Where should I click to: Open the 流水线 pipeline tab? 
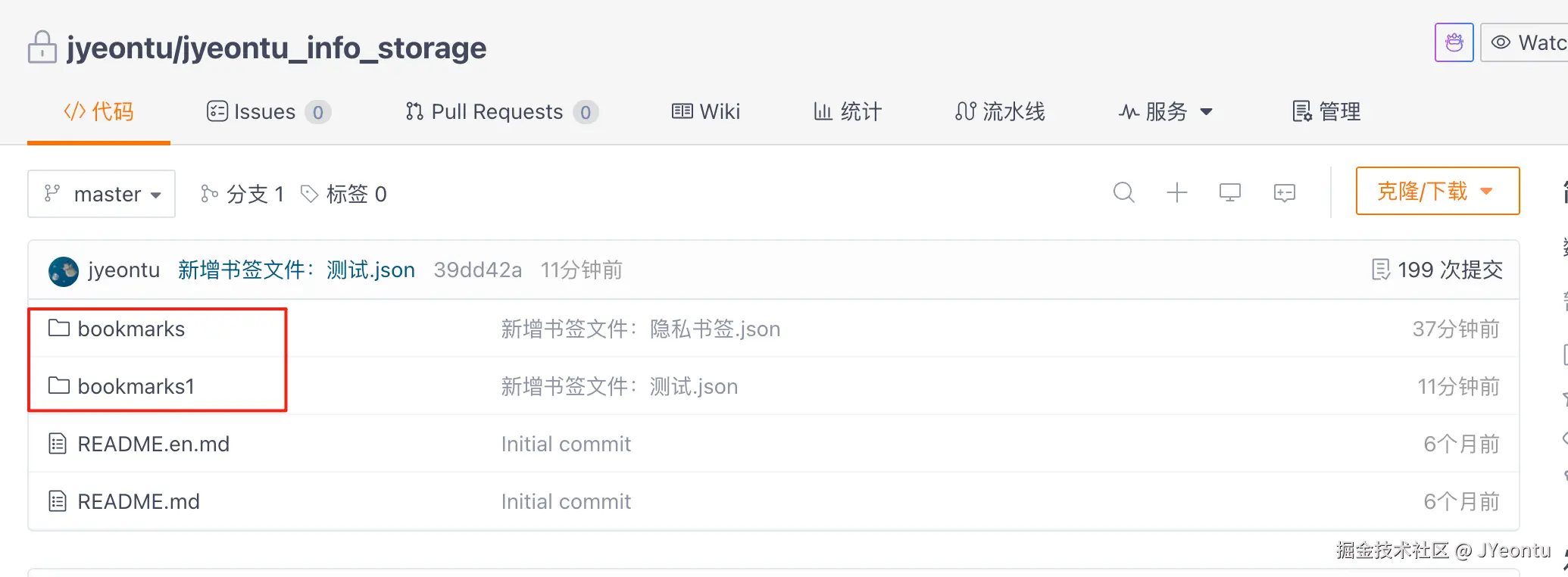coord(1000,112)
